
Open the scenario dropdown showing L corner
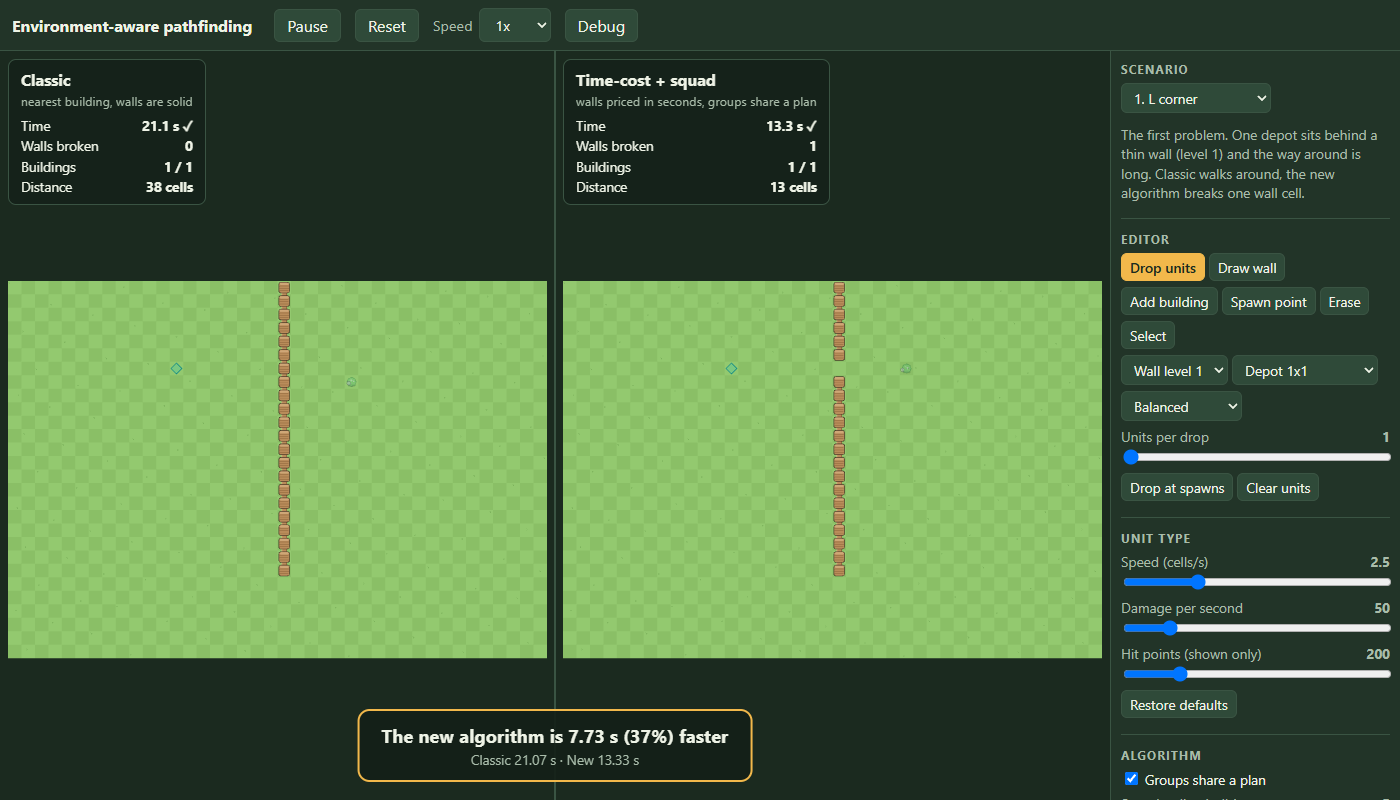[1196, 99]
